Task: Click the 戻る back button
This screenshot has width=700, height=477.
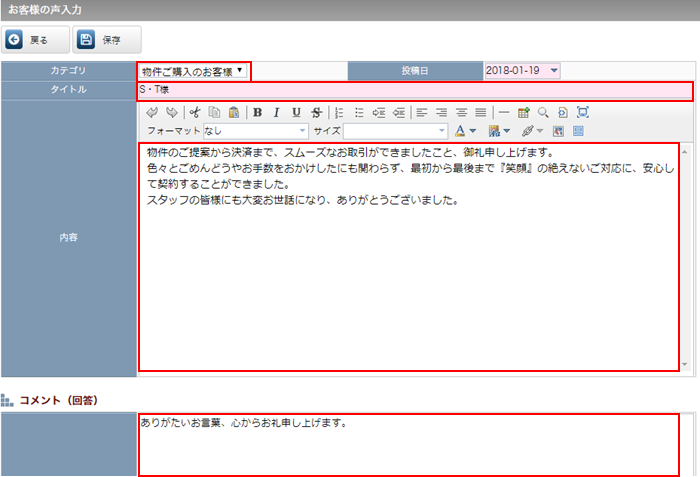Action: (x=35, y=40)
